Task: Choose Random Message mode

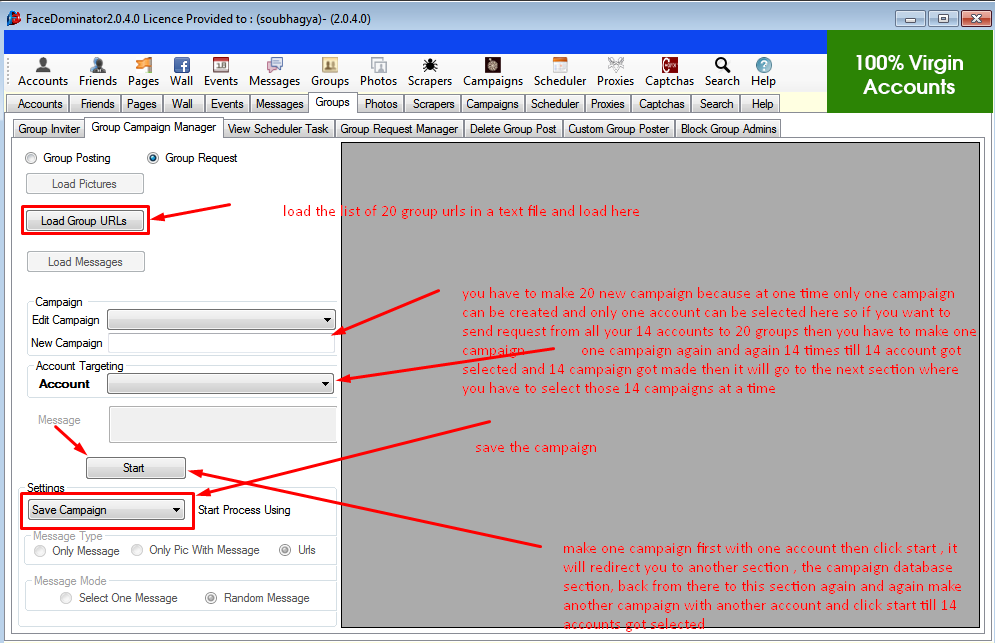Action: click(x=211, y=598)
